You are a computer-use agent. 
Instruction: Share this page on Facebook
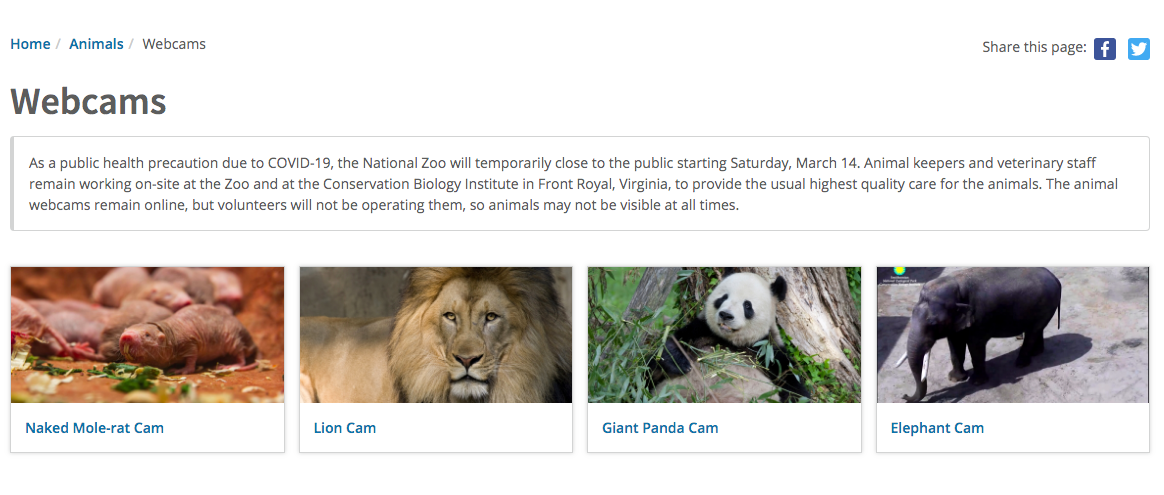pos(1105,49)
